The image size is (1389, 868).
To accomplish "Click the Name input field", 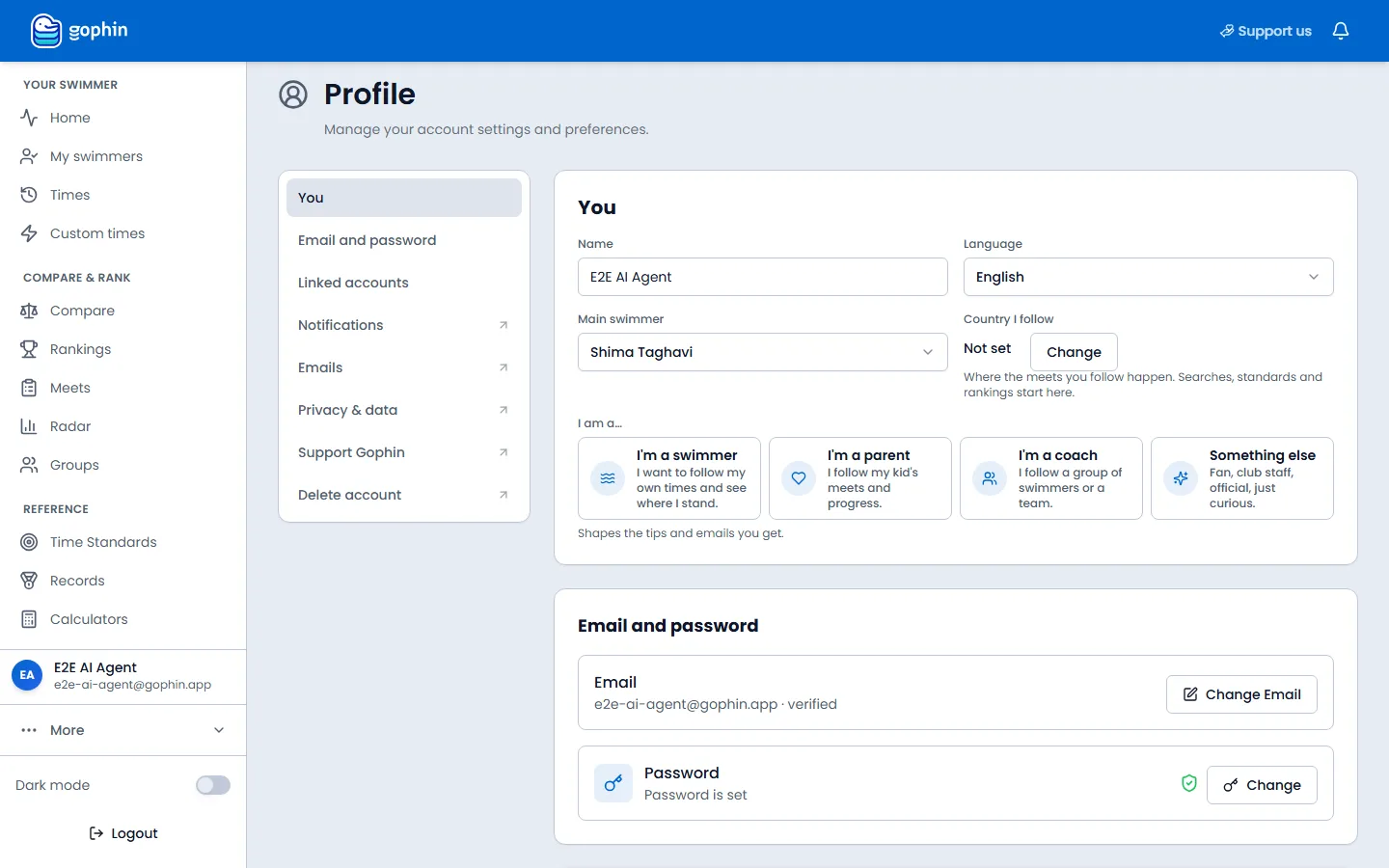I will pos(763,277).
